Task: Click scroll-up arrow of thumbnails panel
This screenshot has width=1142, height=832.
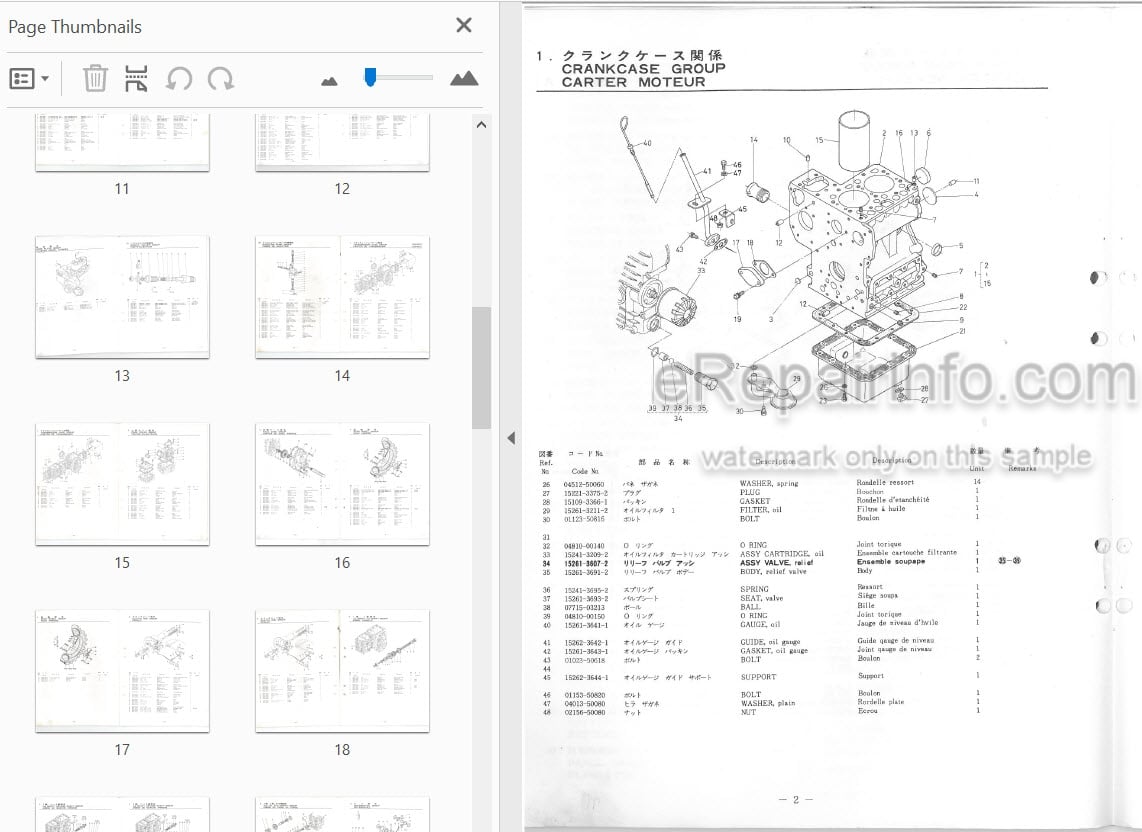Action: 481,125
